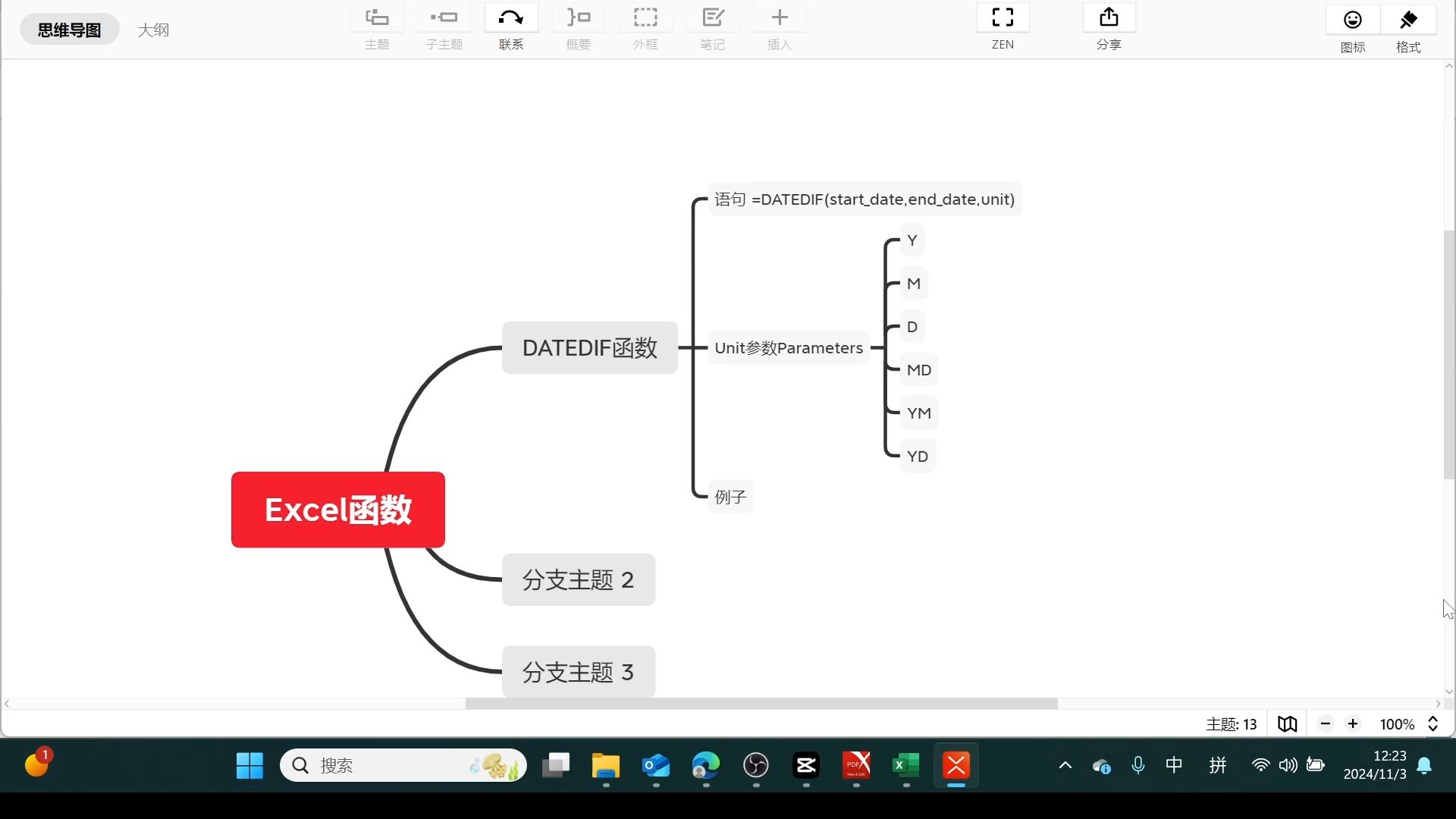Screen dimensions: 1456x819
Task: Open the notification bell
Action: tap(1424, 766)
